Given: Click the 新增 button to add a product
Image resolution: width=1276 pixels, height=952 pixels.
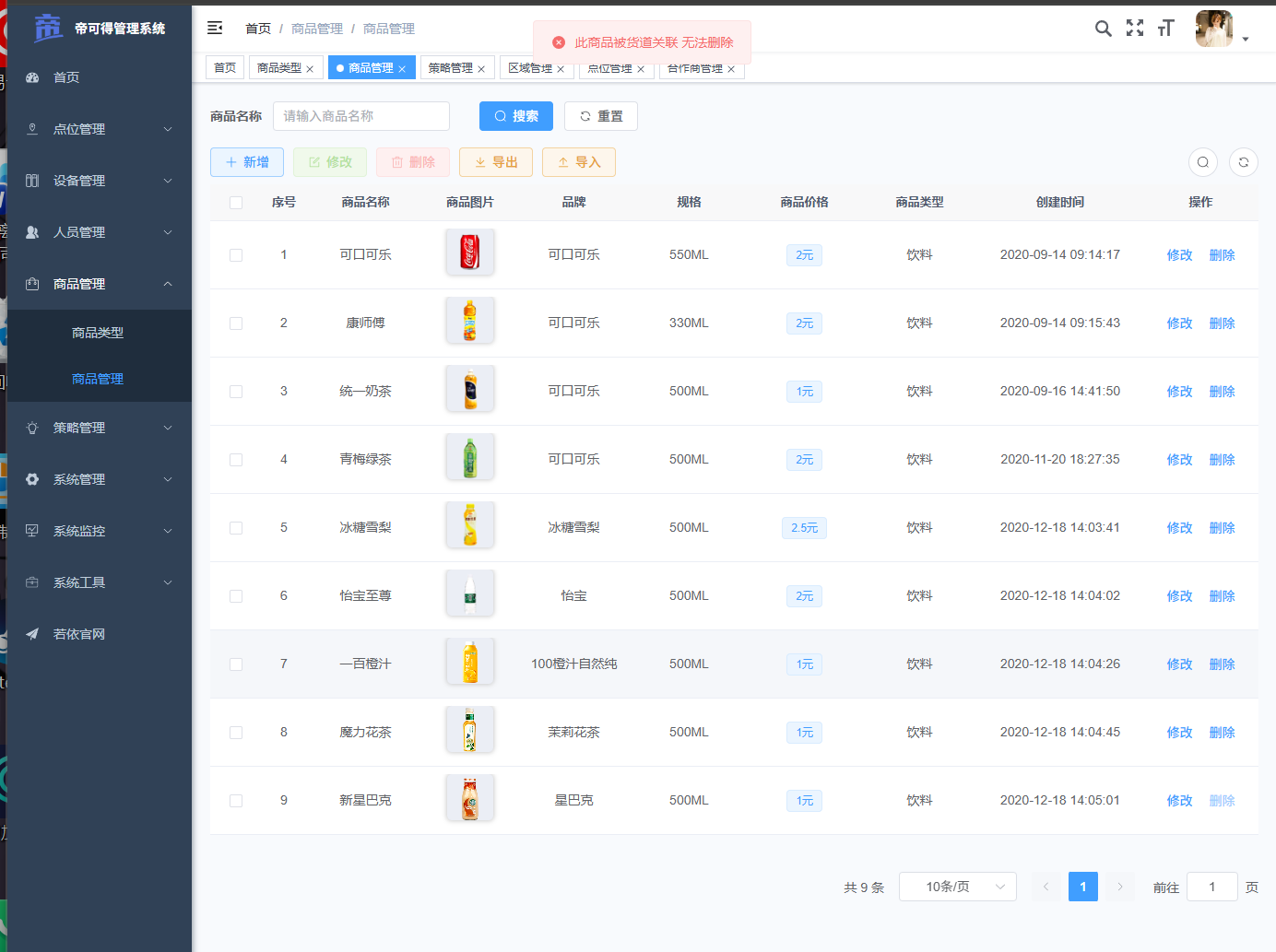Looking at the screenshot, I should tap(246, 161).
